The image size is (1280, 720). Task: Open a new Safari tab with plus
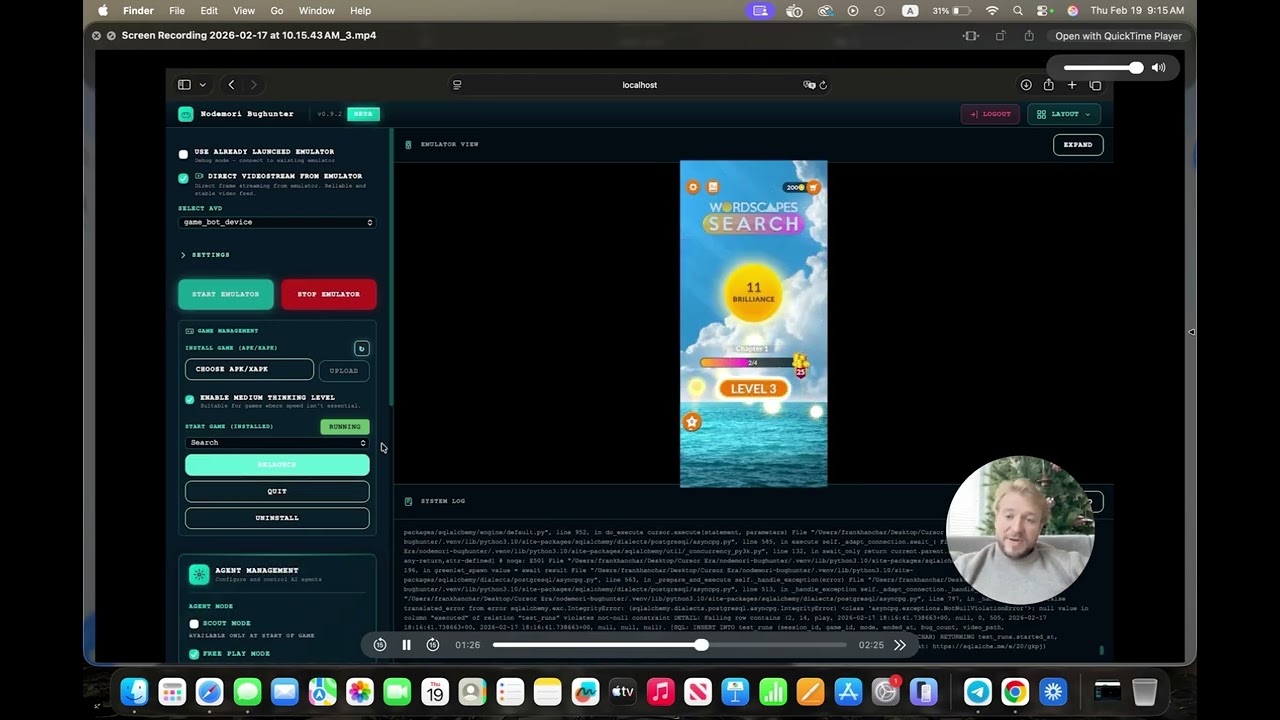pyautogui.click(x=1072, y=85)
